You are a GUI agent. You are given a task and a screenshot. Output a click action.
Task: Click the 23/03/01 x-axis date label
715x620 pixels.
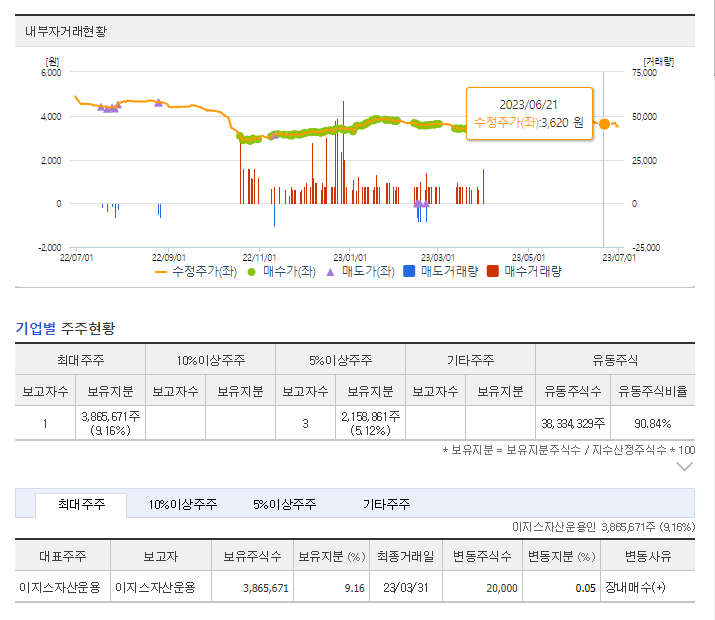[x=437, y=258]
